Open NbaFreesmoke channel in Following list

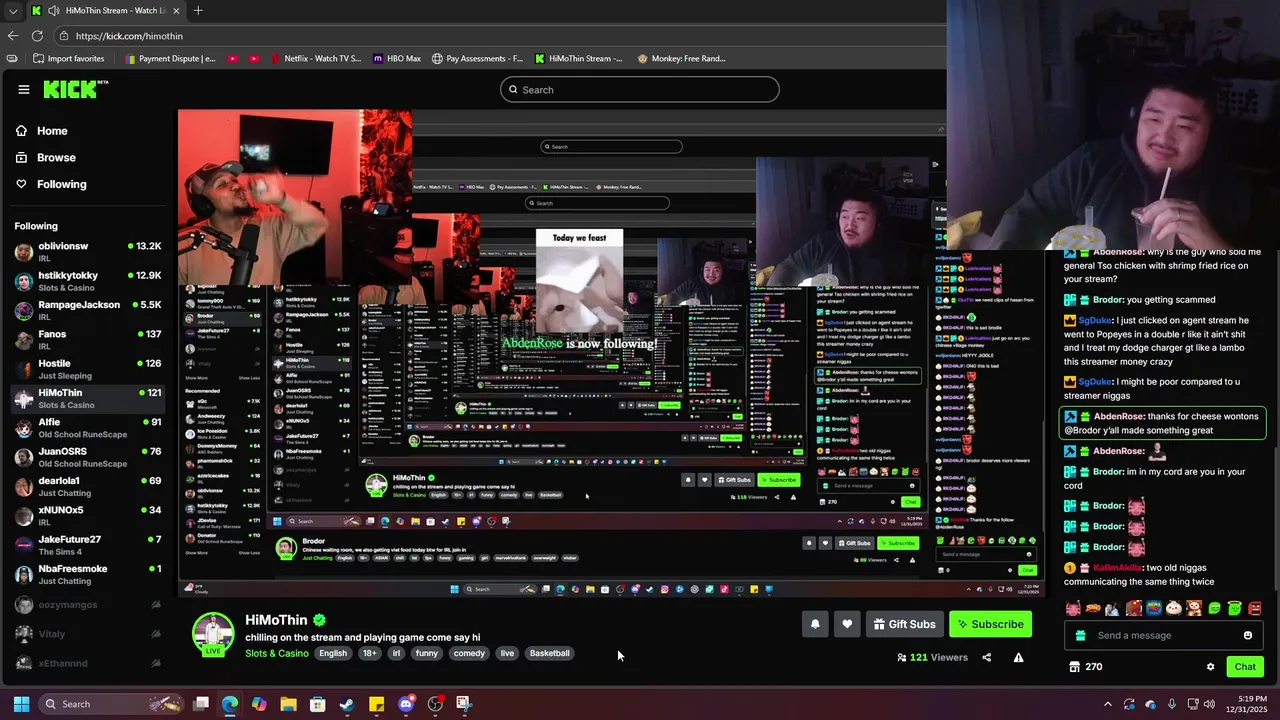tap(88, 574)
